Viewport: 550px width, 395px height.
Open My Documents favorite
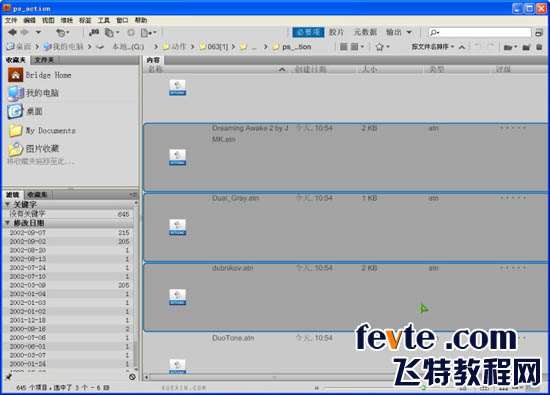pyautogui.click(x=42, y=130)
